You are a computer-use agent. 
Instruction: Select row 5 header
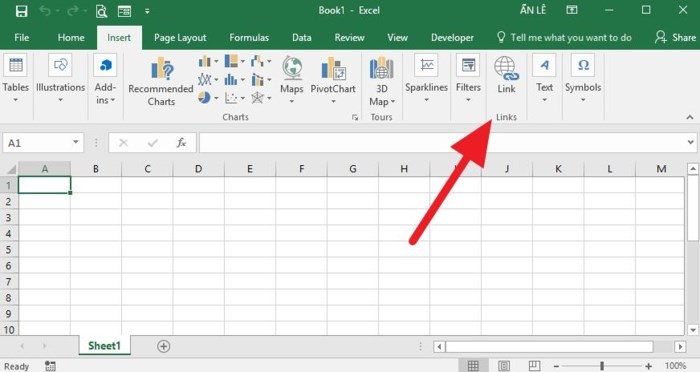point(8,250)
